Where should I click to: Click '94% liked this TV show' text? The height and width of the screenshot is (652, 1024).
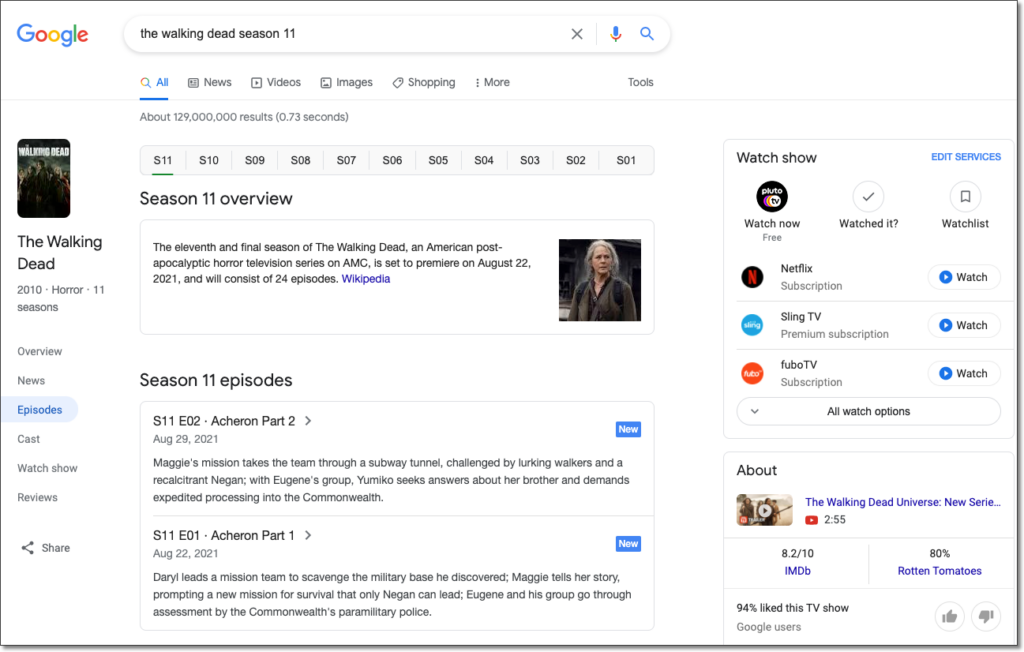point(792,608)
